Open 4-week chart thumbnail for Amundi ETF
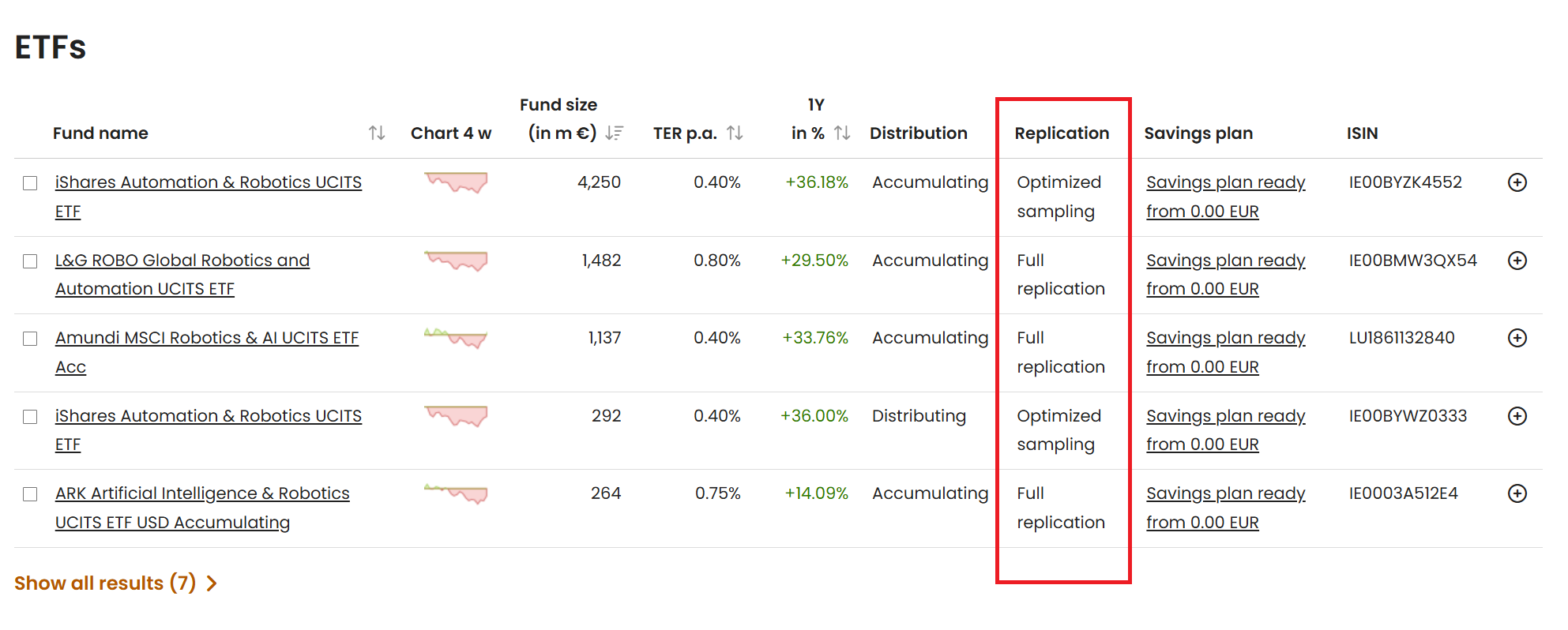This screenshot has height=630, width=1568. click(x=456, y=339)
